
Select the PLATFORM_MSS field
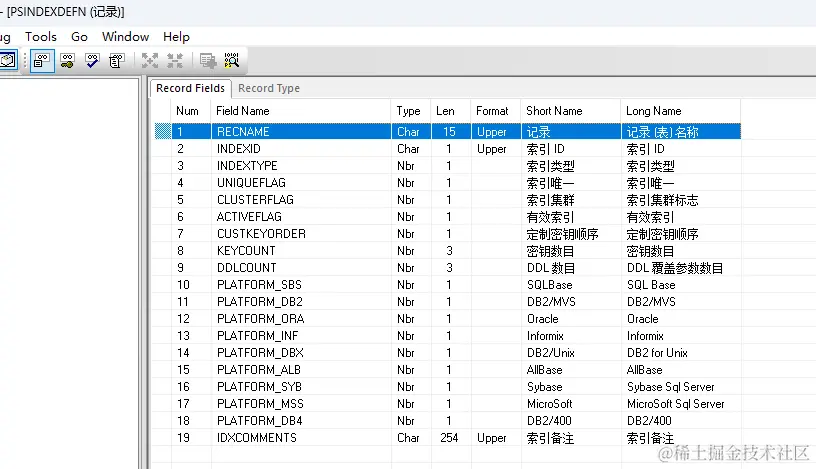260,403
